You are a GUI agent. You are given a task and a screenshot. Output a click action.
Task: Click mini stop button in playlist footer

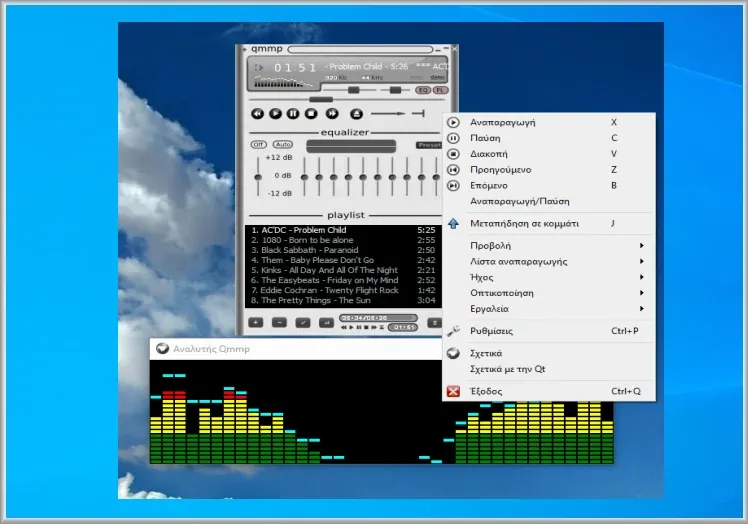pyautogui.click(x=366, y=327)
